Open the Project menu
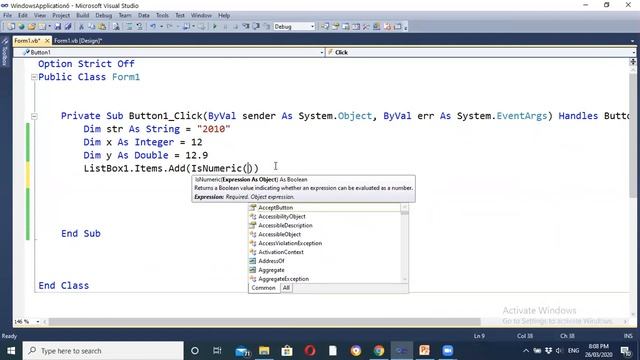The image size is (640, 360). pos(61,16)
